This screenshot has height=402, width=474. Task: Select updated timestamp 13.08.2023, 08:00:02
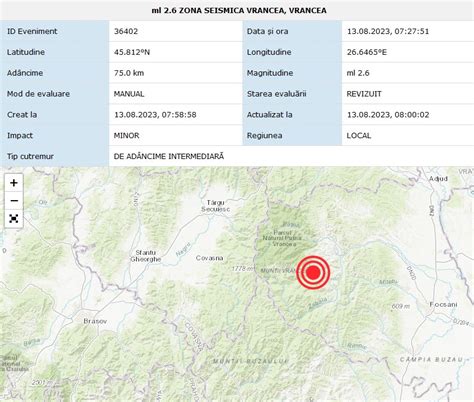[x=388, y=115]
